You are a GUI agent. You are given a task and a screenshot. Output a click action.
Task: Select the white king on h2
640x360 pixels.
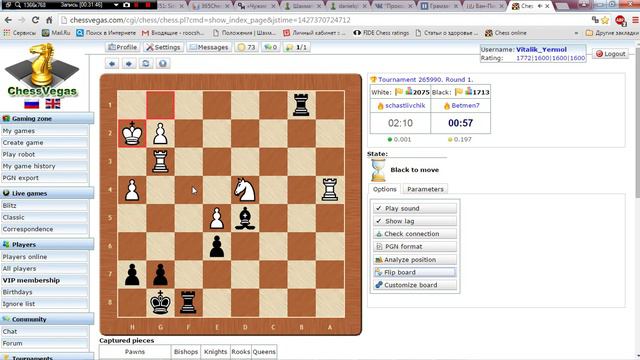(x=132, y=133)
